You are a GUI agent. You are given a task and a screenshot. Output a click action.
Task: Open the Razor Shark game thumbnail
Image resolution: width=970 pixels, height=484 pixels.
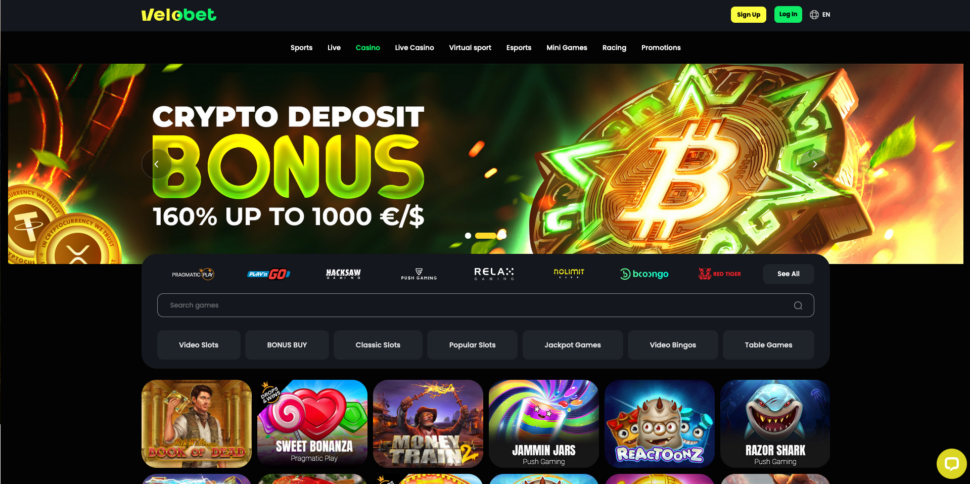(775, 423)
